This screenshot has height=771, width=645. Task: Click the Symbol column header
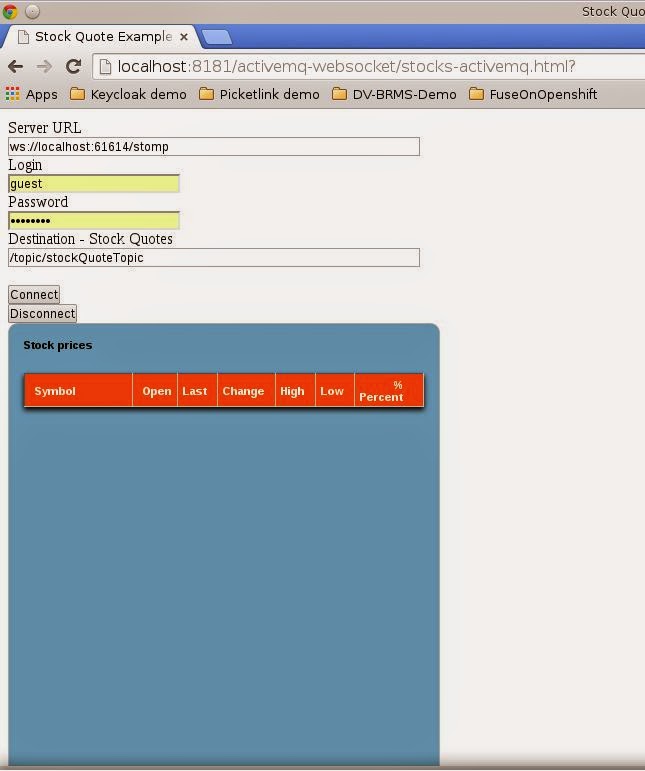(78, 391)
